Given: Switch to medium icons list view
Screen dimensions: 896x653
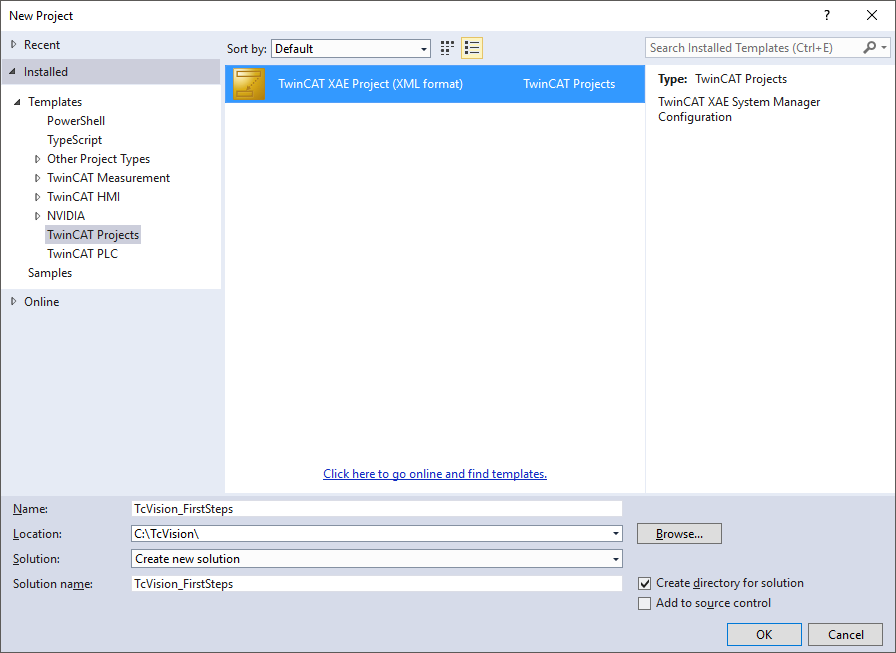Looking at the screenshot, I should coord(472,49).
